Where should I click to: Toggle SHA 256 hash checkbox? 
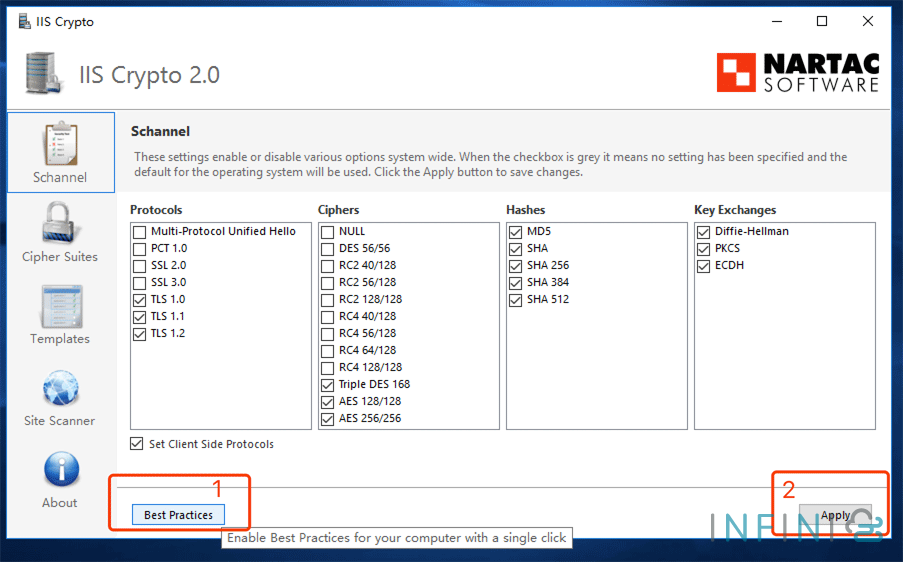click(x=515, y=266)
